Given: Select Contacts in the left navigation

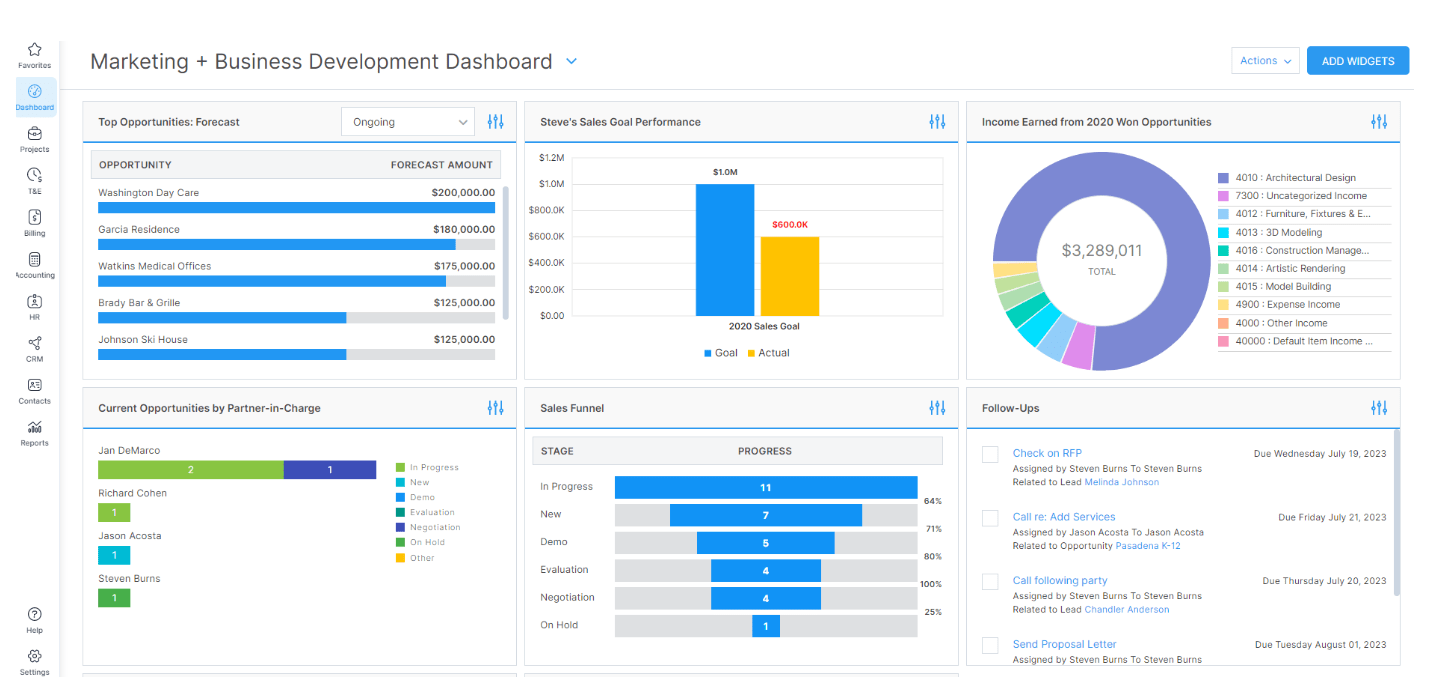Looking at the screenshot, I should click(34, 386).
